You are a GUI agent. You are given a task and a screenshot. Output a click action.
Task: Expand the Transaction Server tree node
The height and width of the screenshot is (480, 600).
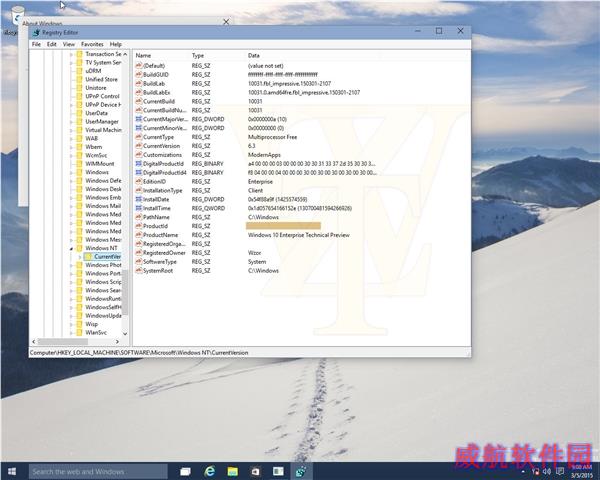72,54
